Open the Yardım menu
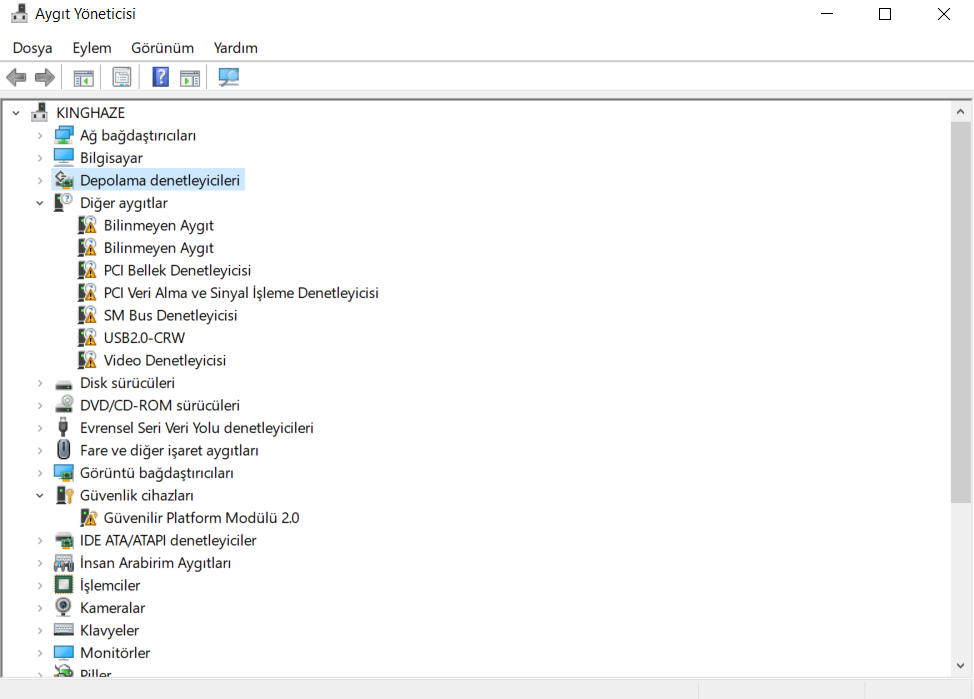974x699 pixels. click(x=235, y=48)
